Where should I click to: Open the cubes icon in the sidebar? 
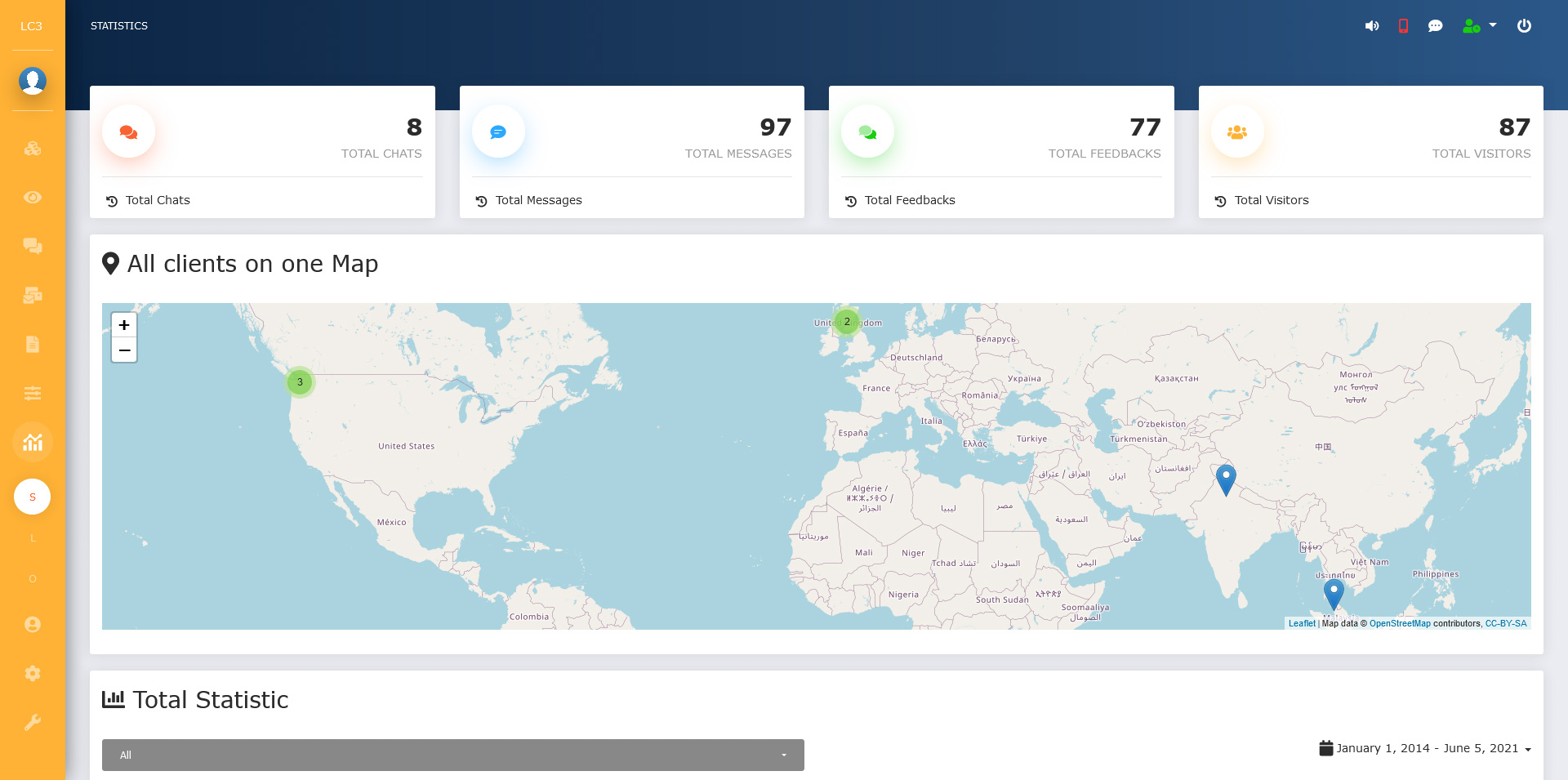coord(33,149)
